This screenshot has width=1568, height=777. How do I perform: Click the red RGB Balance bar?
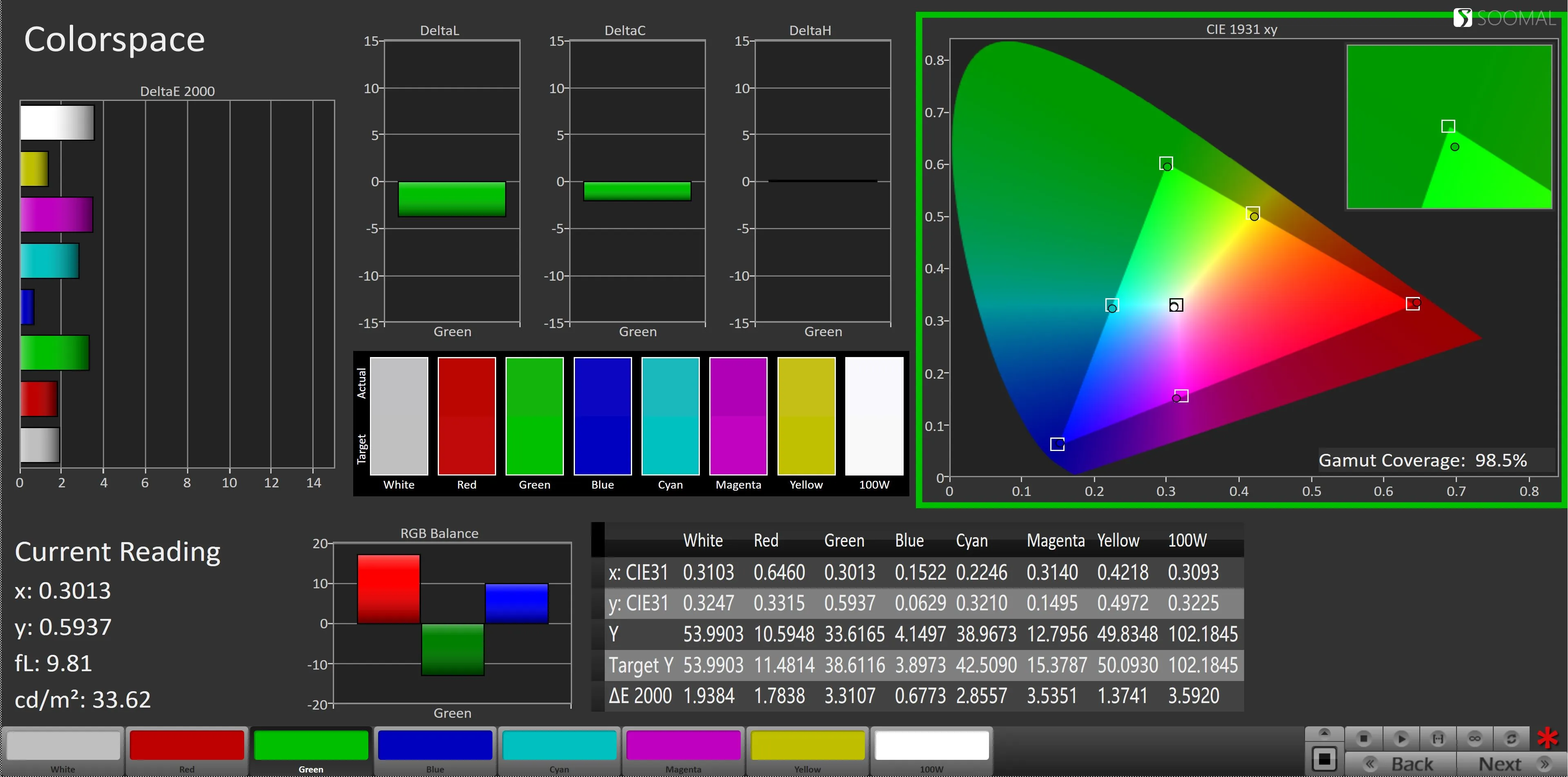(388, 589)
